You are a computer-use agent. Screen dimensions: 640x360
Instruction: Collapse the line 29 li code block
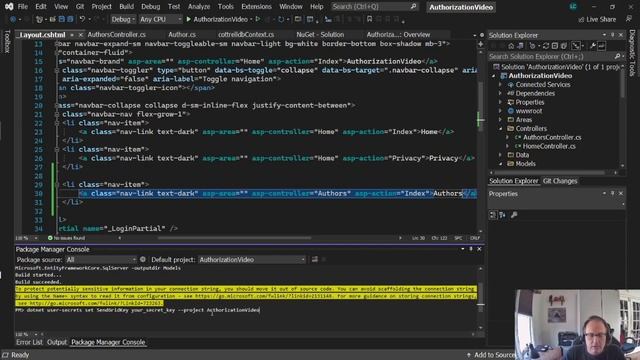coord(57,184)
